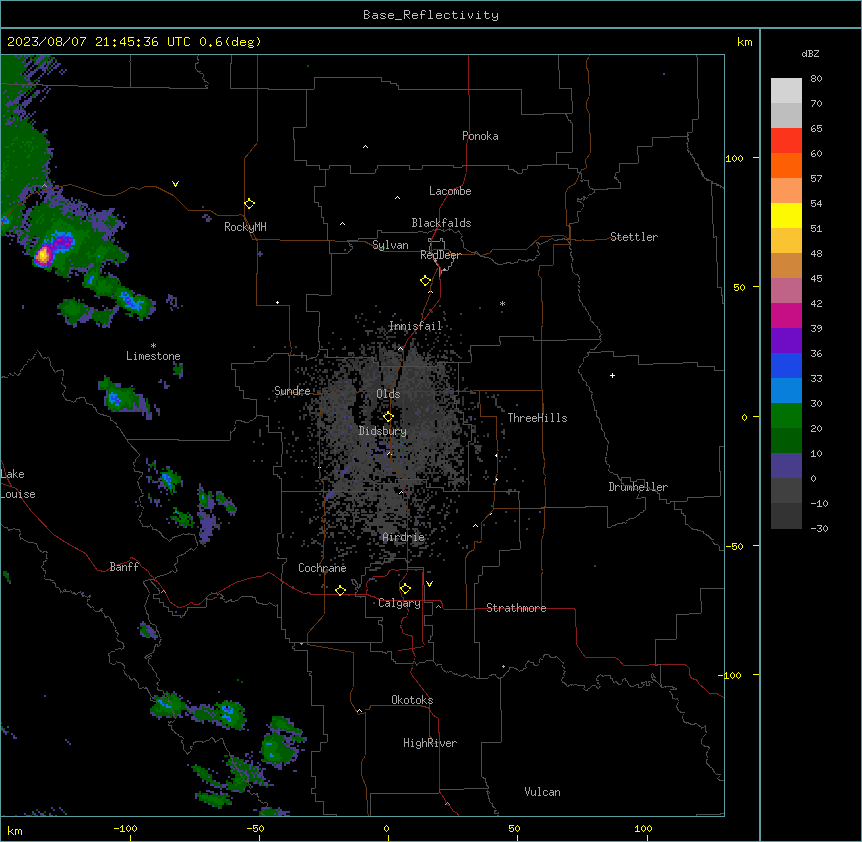Click the Calgary city label

[399, 603]
